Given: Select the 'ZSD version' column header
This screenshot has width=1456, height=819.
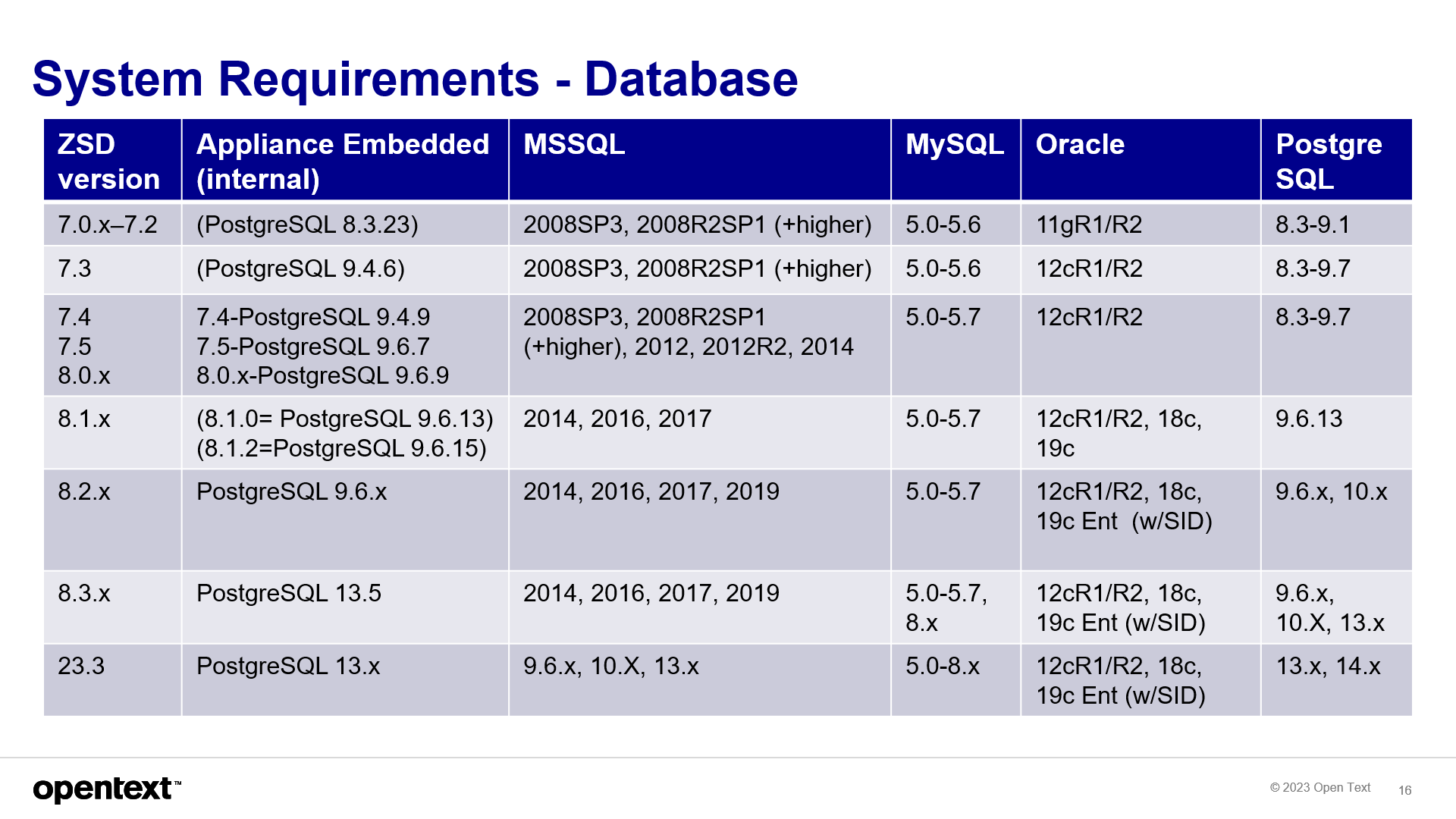Looking at the screenshot, I should pos(112,160).
